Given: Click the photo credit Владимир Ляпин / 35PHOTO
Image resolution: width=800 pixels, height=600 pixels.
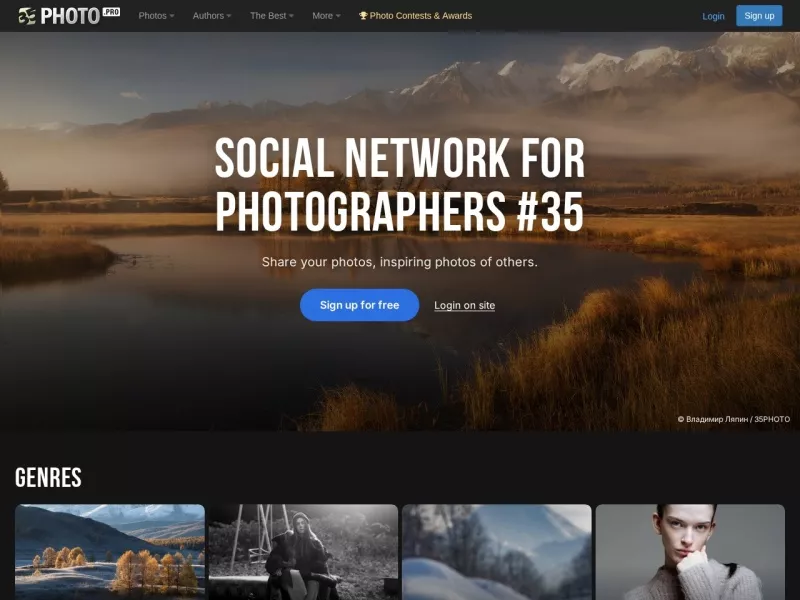Looking at the screenshot, I should (734, 419).
